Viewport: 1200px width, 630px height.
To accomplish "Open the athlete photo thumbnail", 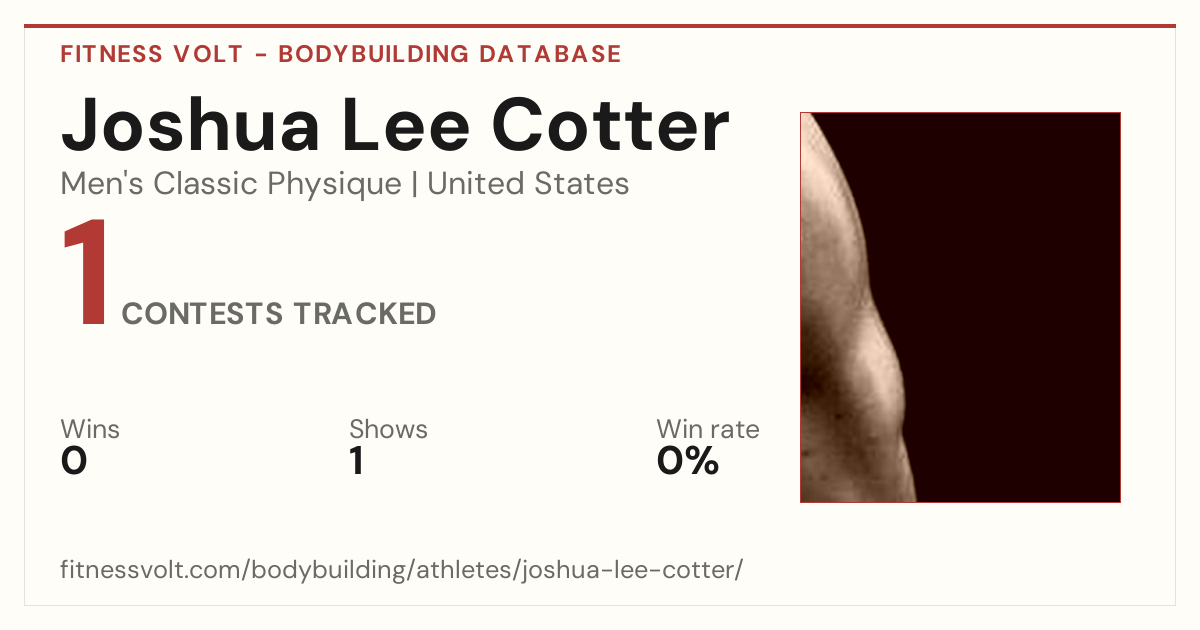I will [960, 307].
